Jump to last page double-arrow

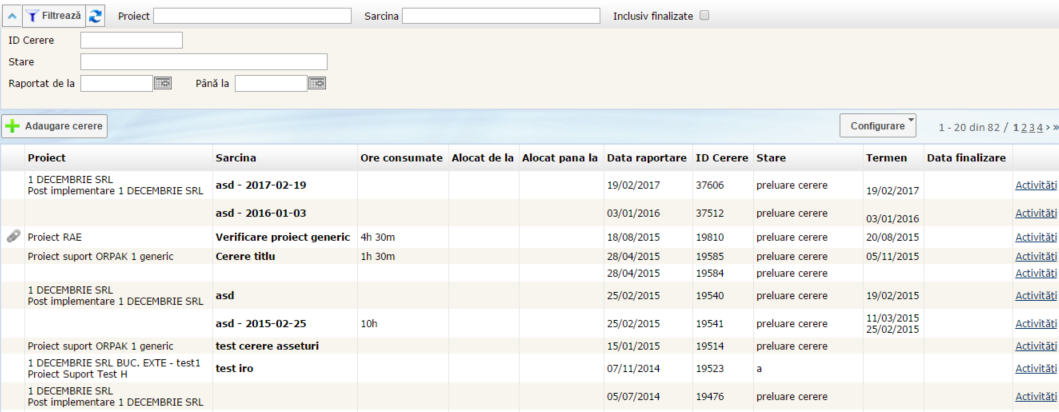click(x=1055, y=128)
